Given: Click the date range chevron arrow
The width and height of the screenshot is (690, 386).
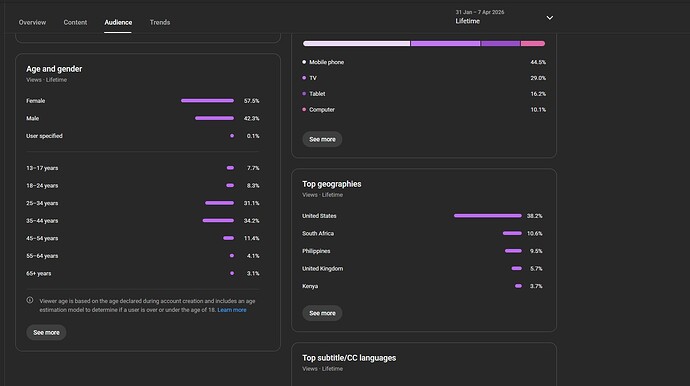Looking at the screenshot, I should click(550, 18).
